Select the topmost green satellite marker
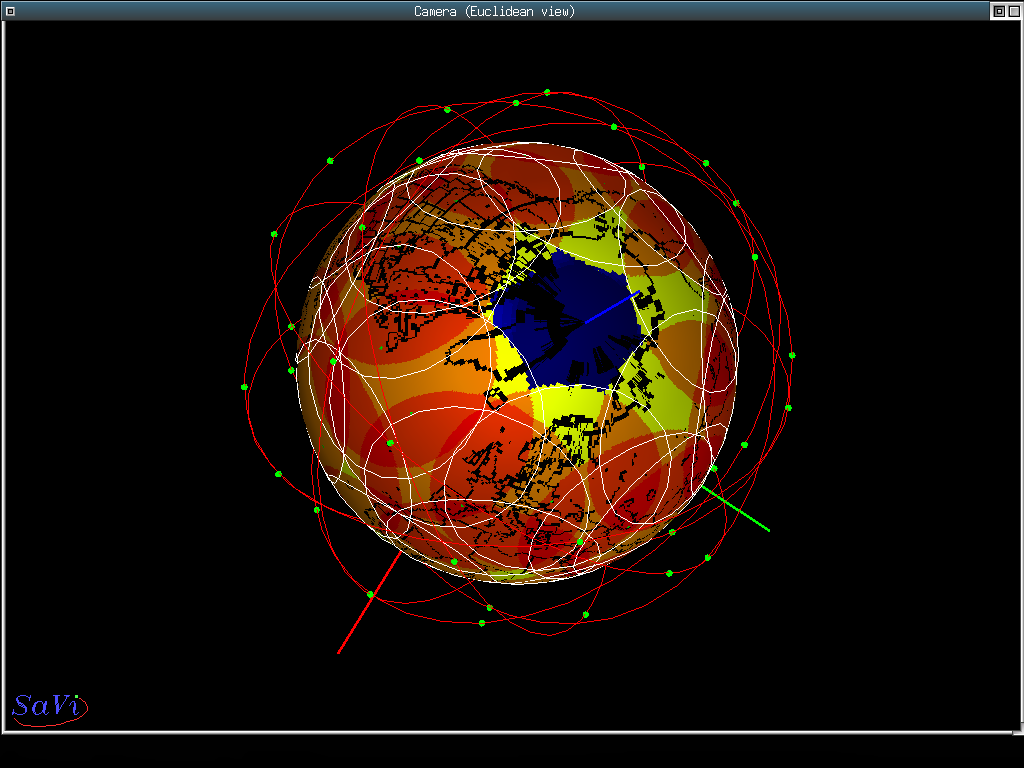1024x768 pixels. click(x=547, y=92)
